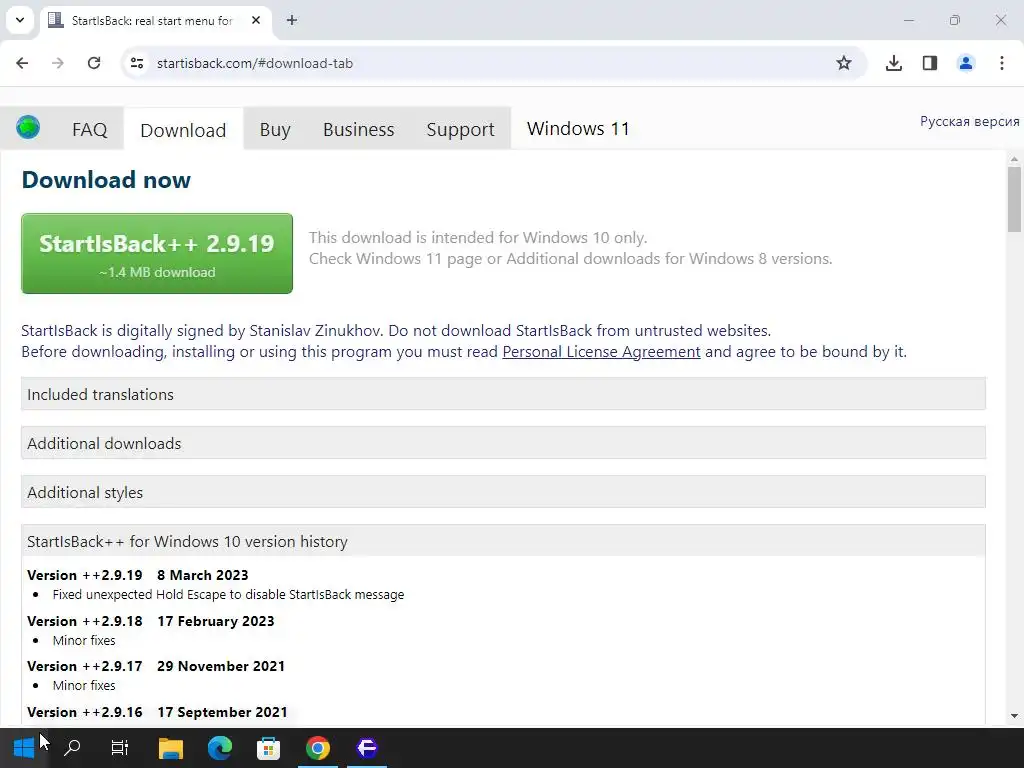Open Microsoft Store from taskbar
The height and width of the screenshot is (768, 1024).
point(268,748)
